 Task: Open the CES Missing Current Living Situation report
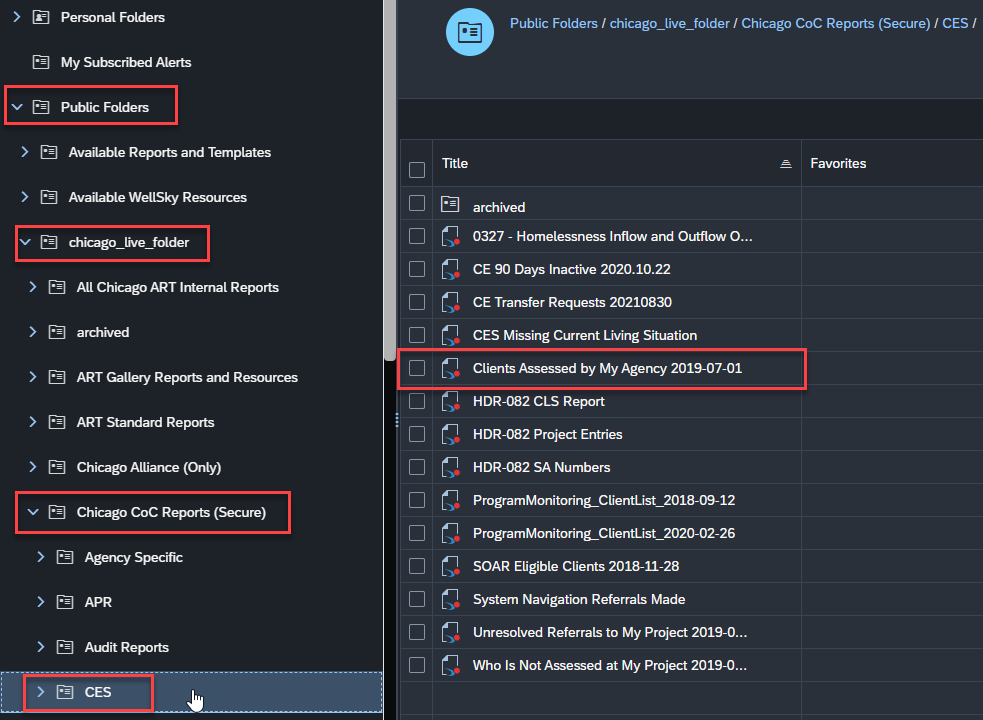pos(584,335)
